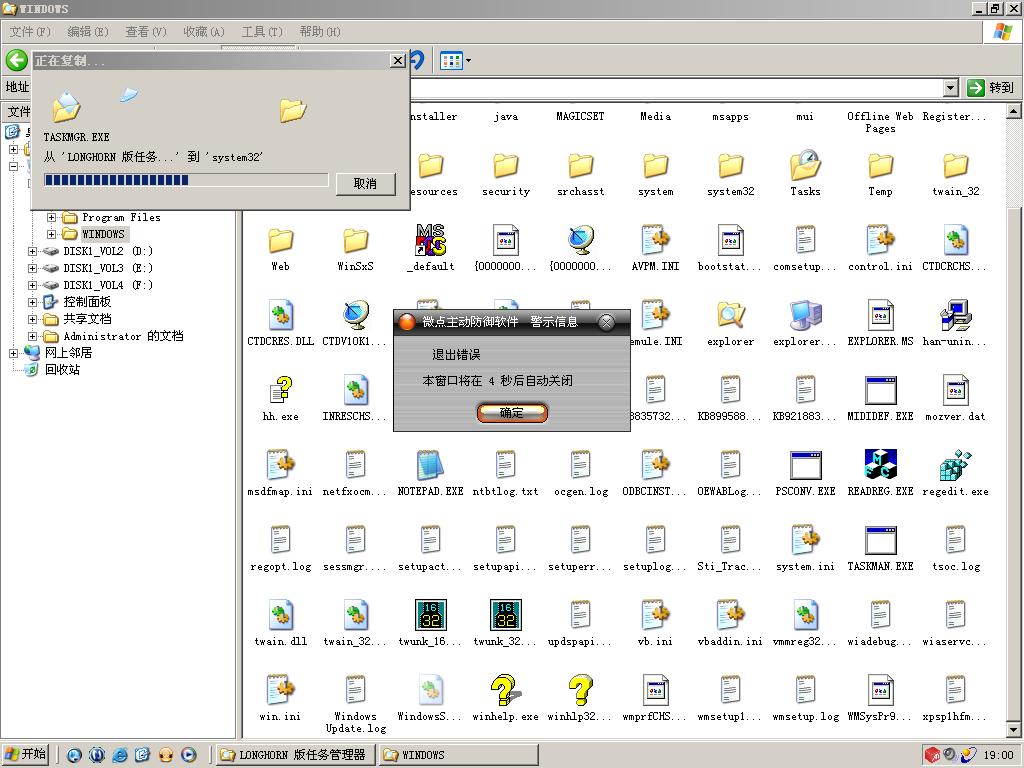The width and height of the screenshot is (1024, 768).
Task: Select the MIDIDEF.EXE icon
Action: click(x=880, y=391)
